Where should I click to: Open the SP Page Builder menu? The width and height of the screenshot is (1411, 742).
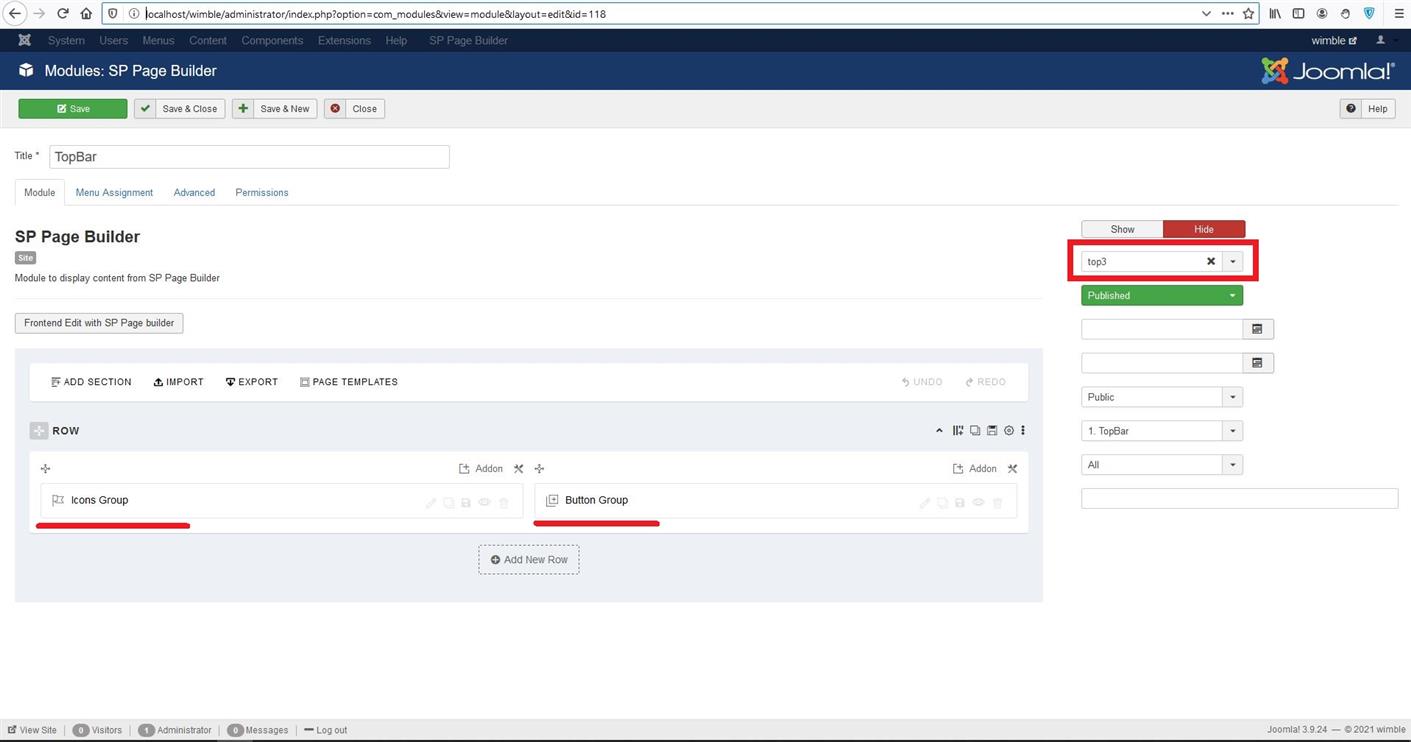click(468, 41)
